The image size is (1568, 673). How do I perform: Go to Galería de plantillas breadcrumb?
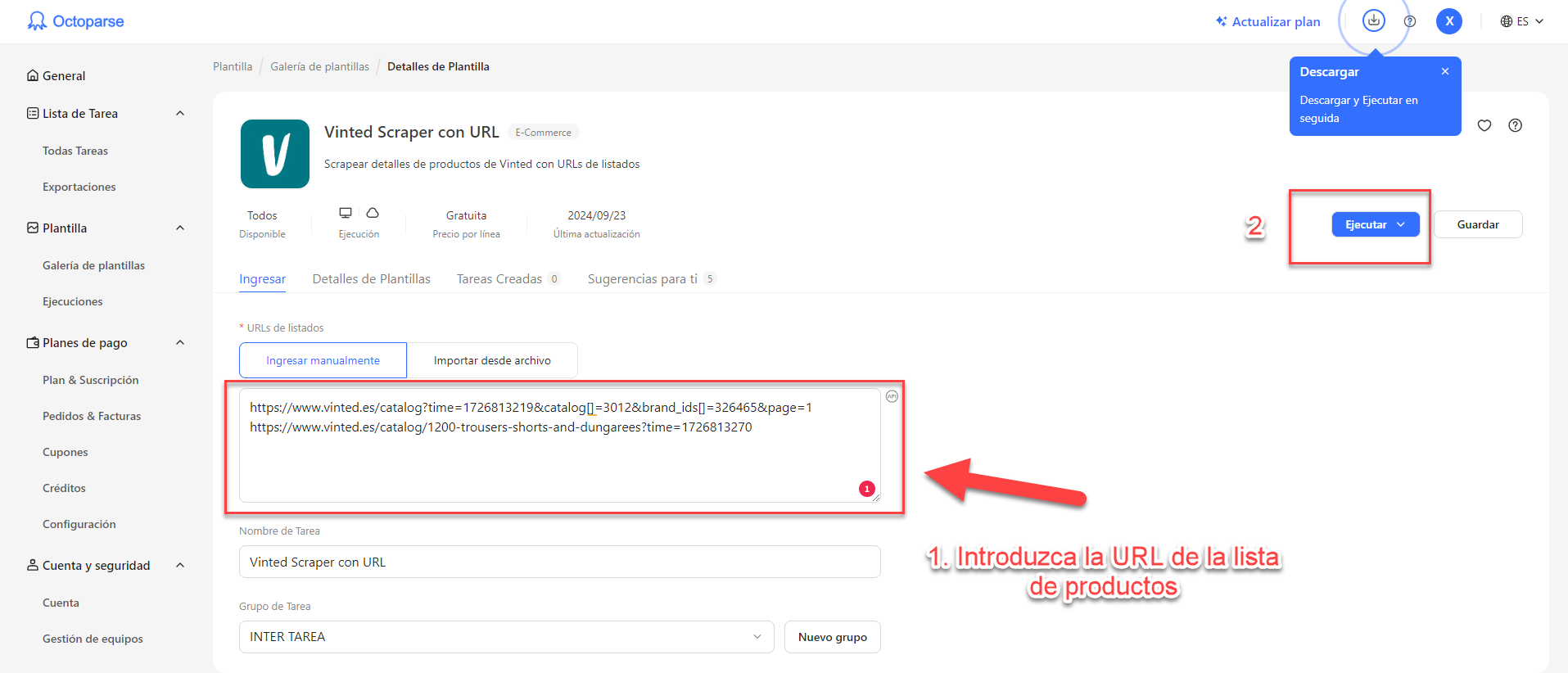pos(320,66)
